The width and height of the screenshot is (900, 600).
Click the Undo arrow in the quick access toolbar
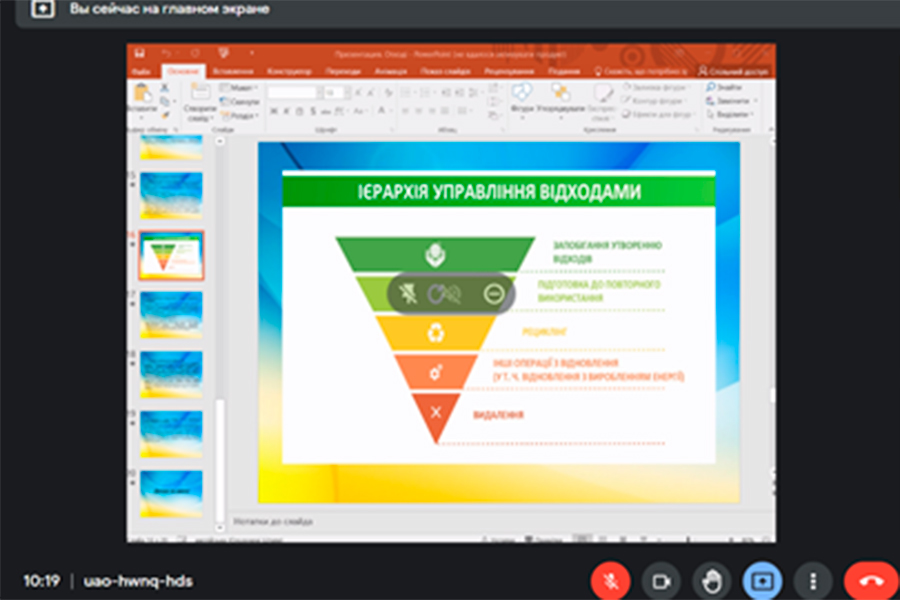coord(166,53)
